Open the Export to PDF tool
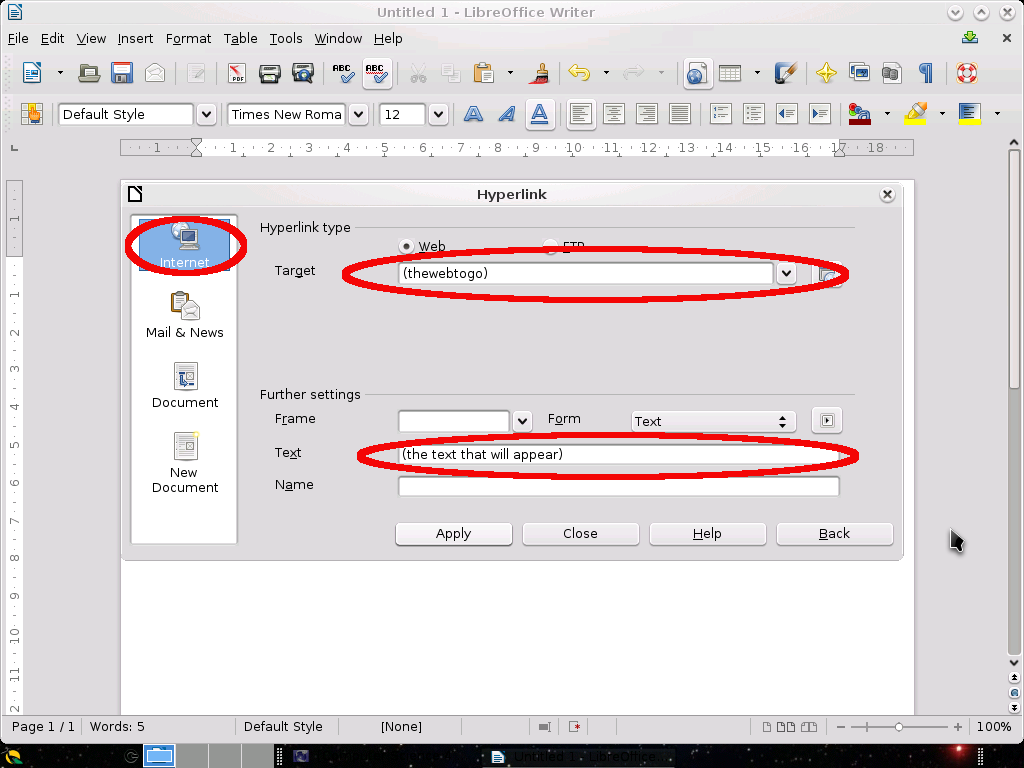Image resolution: width=1024 pixels, height=768 pixels. pos(238,74)
